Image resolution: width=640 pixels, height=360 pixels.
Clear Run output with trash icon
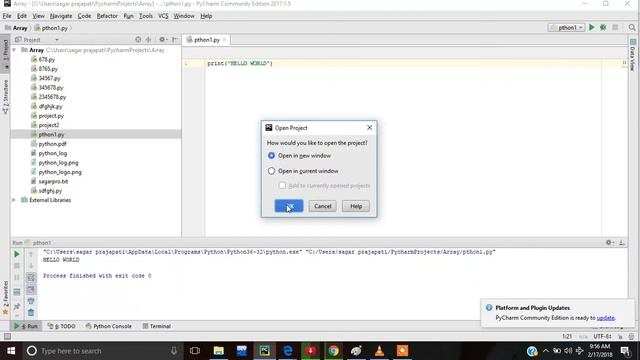pos(31,313)
